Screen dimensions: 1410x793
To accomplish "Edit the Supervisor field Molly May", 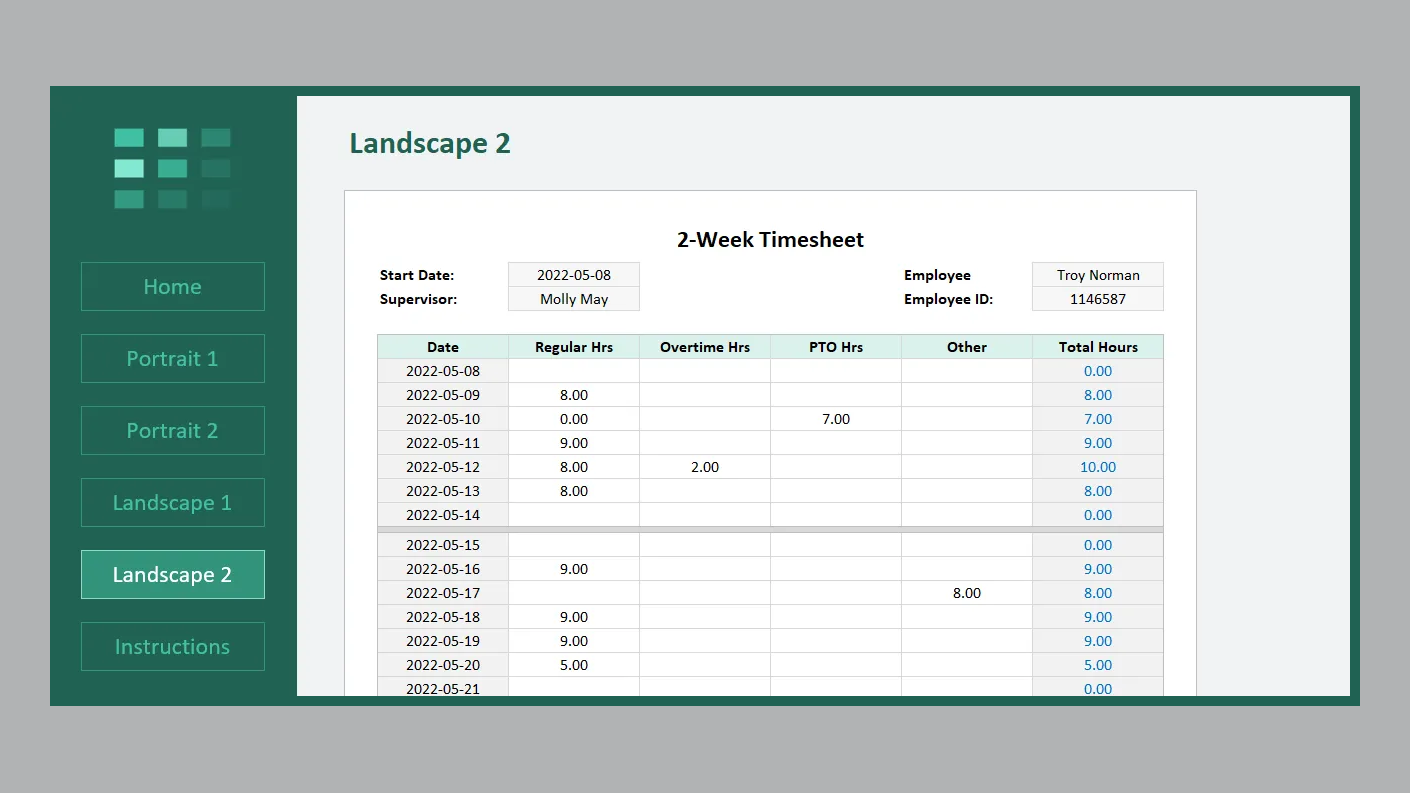I will click(x=573, y=299).
